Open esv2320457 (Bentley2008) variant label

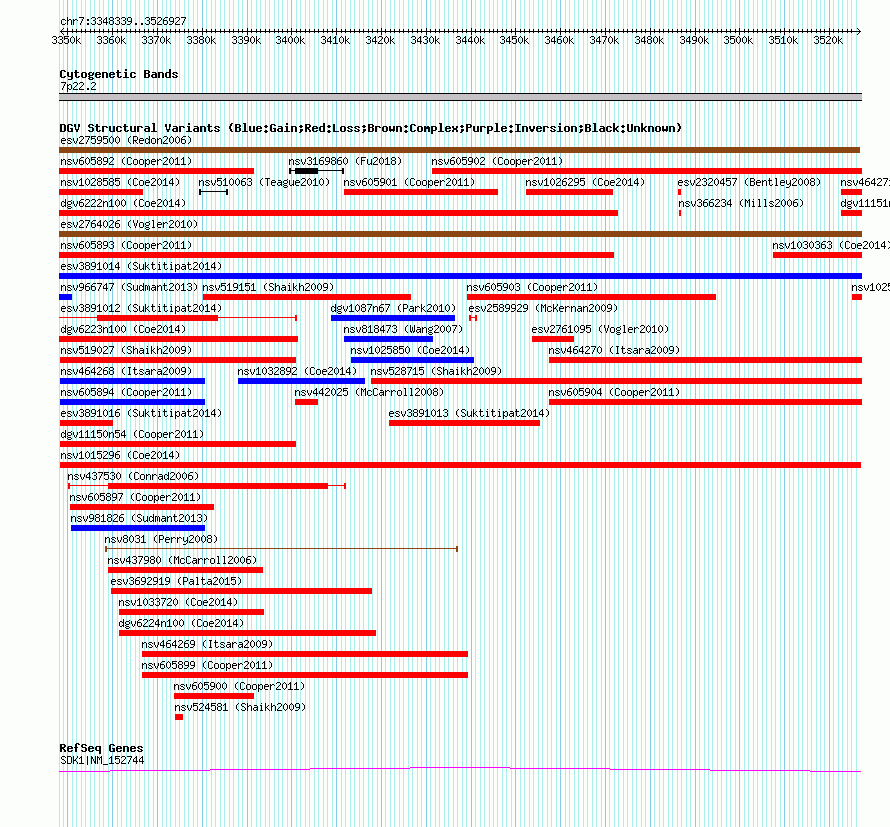749,182
